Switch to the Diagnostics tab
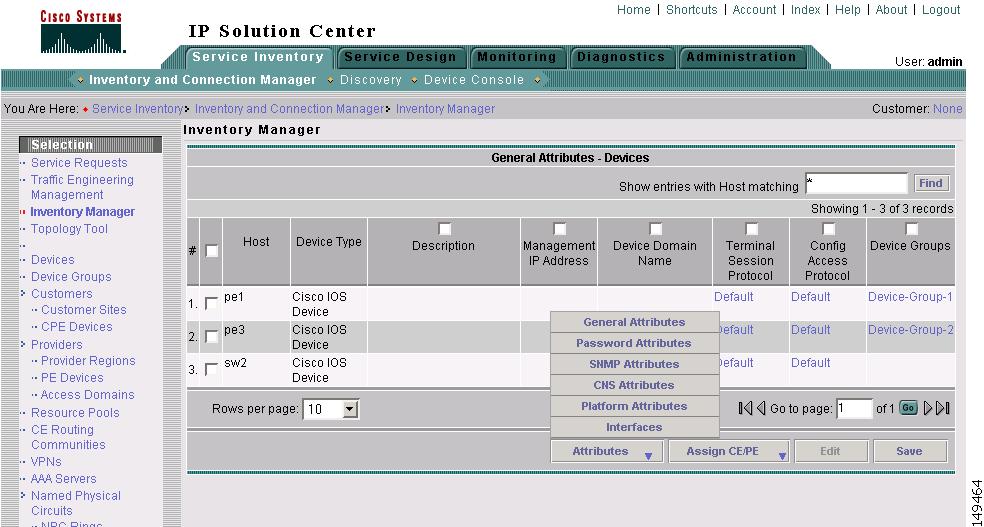Image resolution: width=984 pixels, height=527 pixels. (621, 57)
